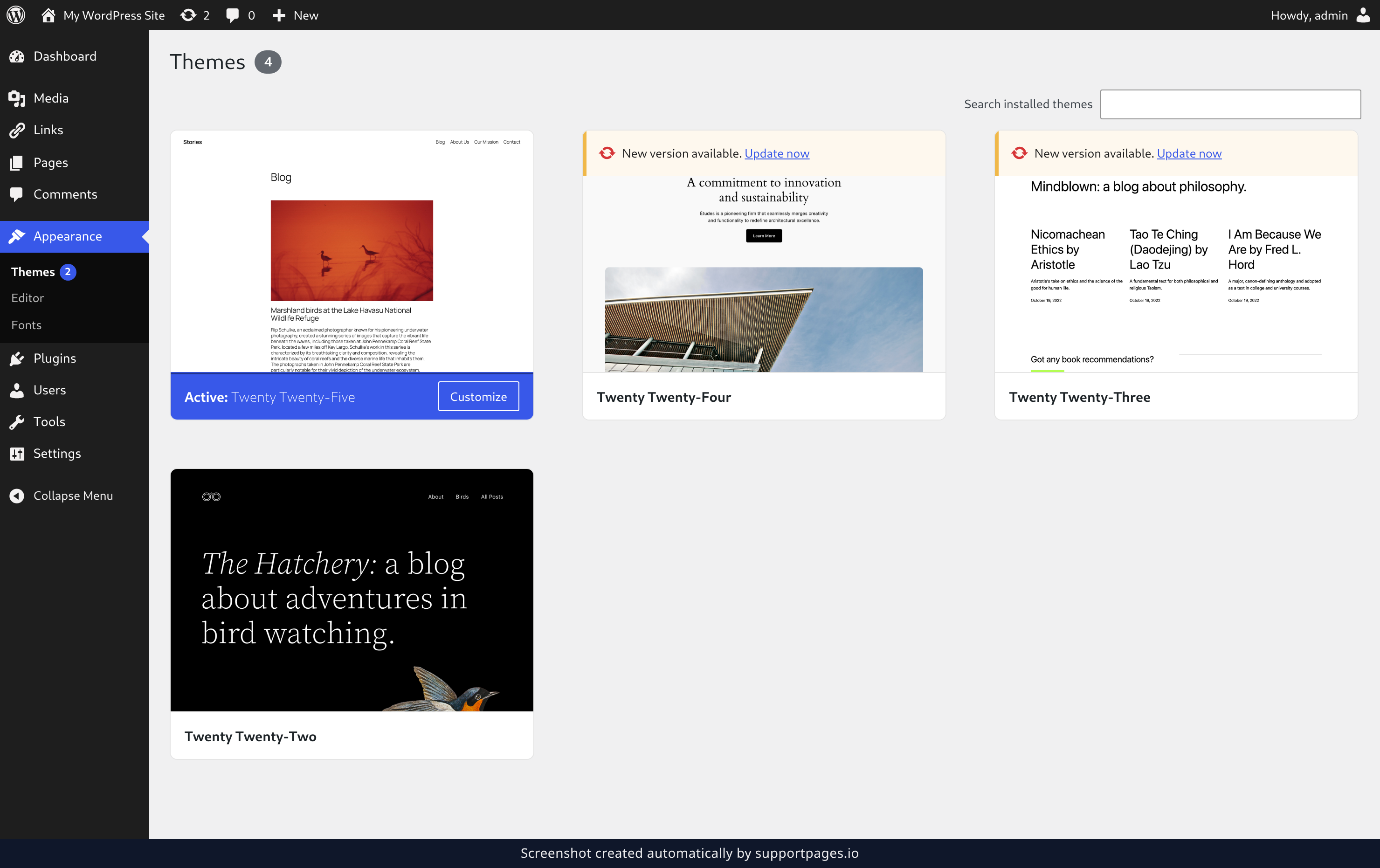Click the Appearance paintbrush icon
Viewport: 1380px width, 868px height.
coord(17,236)
